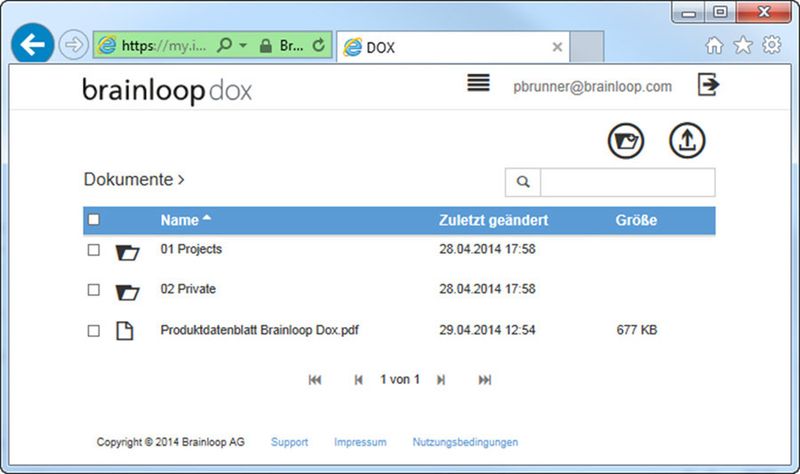Go to previous page arrow
The height and width of the screenshot is (474, 800).
pos(358,380)
